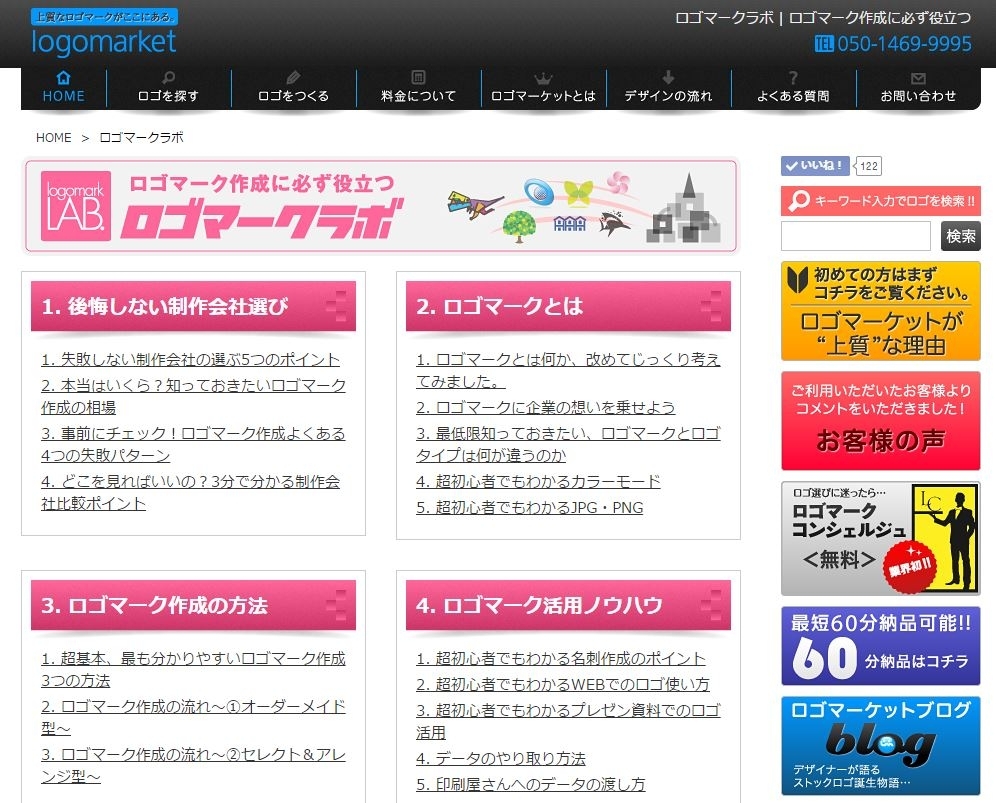Open お問い合わせ navigation item
This screenshot has height=803, width=996.
coord(919,88)
